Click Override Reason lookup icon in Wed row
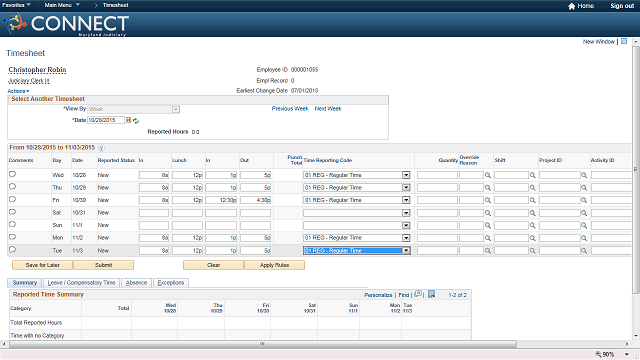 coord(488,175)
